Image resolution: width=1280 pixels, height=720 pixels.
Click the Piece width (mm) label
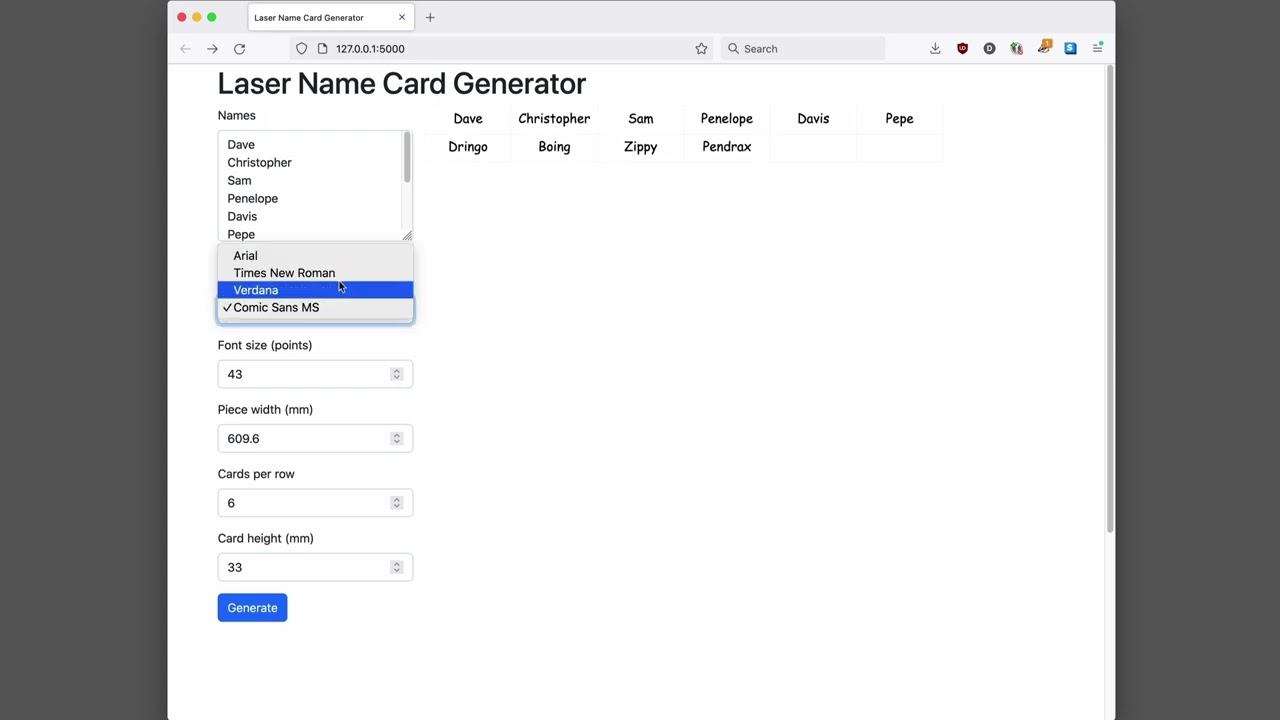pyautogui.click(x=265, y=409)
